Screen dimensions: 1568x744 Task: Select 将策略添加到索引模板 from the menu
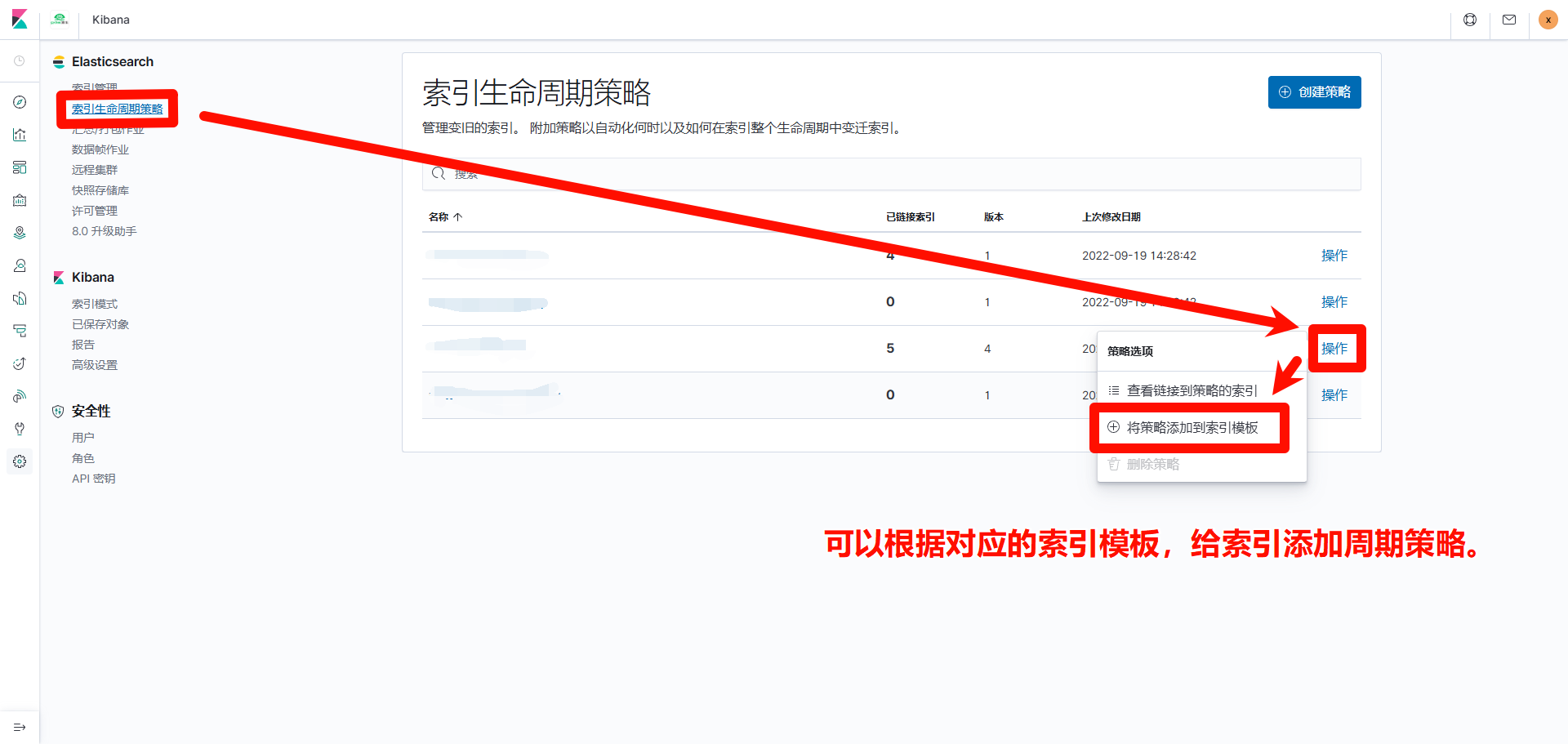click(1192, 428)
